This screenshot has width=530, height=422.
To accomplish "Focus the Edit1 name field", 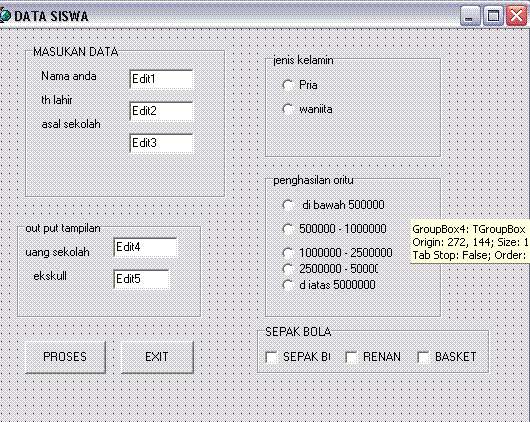I will (161, 79).
